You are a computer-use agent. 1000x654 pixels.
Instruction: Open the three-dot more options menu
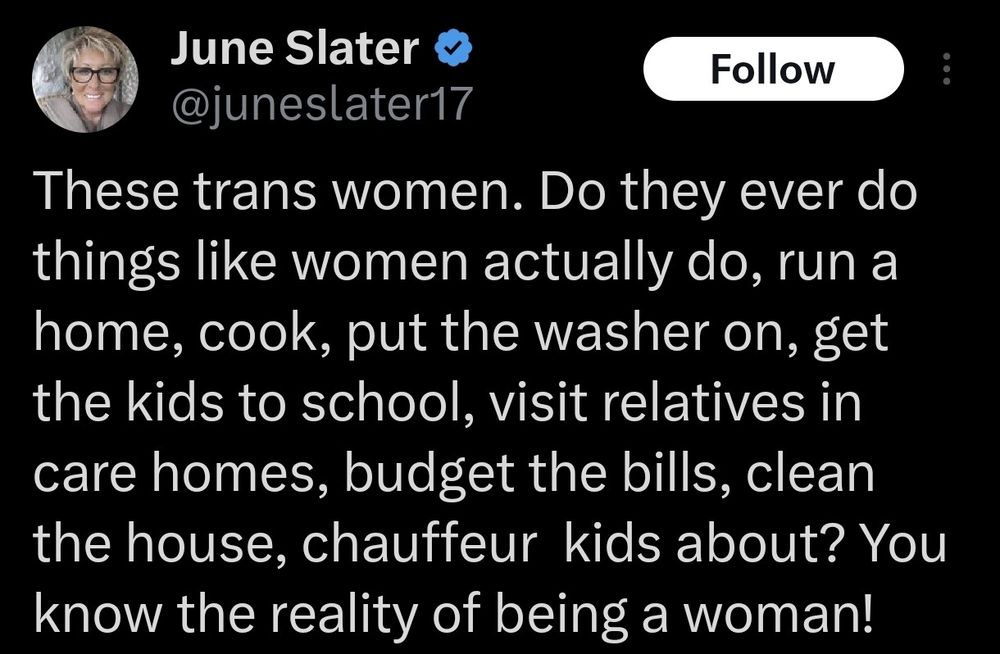946,69
